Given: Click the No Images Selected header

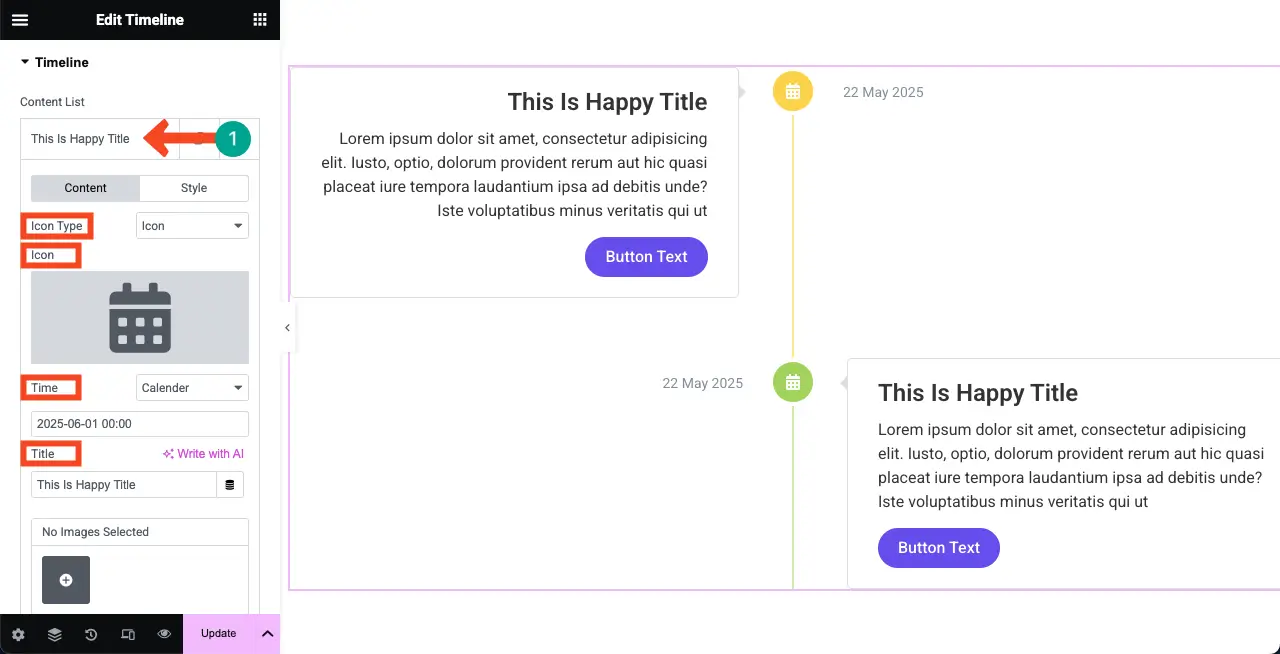Looking at the screenshot, I should tap(140, 532).
